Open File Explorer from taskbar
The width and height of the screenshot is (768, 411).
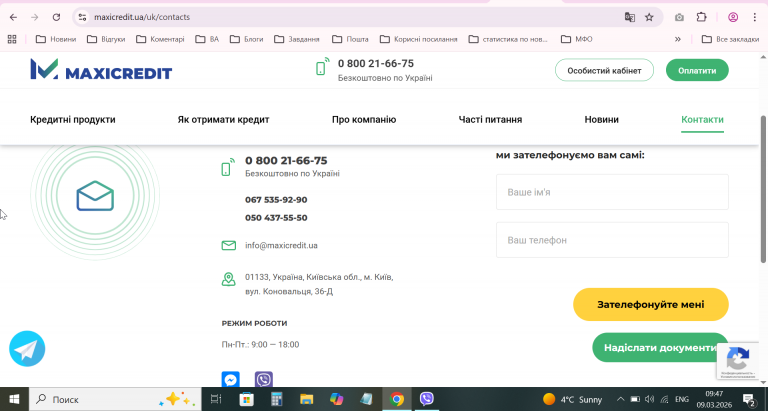coord(307,399)
